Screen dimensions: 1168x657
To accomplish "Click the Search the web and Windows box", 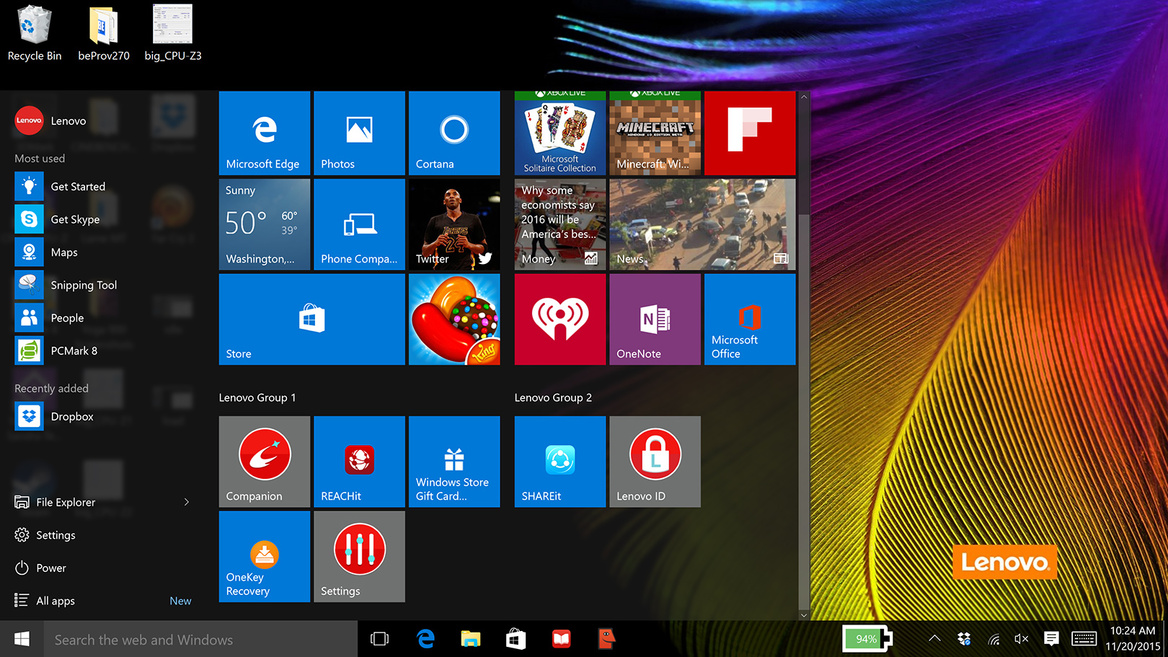I will (x=200, y=639).
